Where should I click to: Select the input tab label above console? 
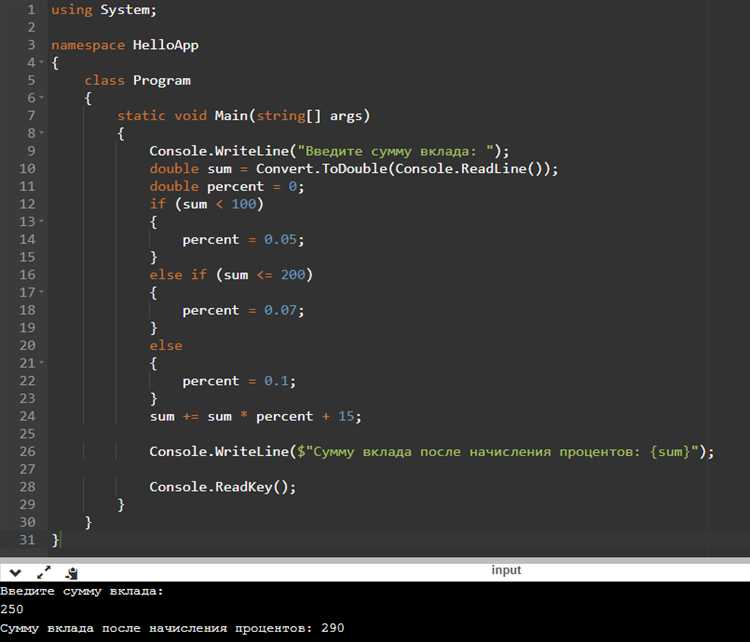click(x=506, y=570)
